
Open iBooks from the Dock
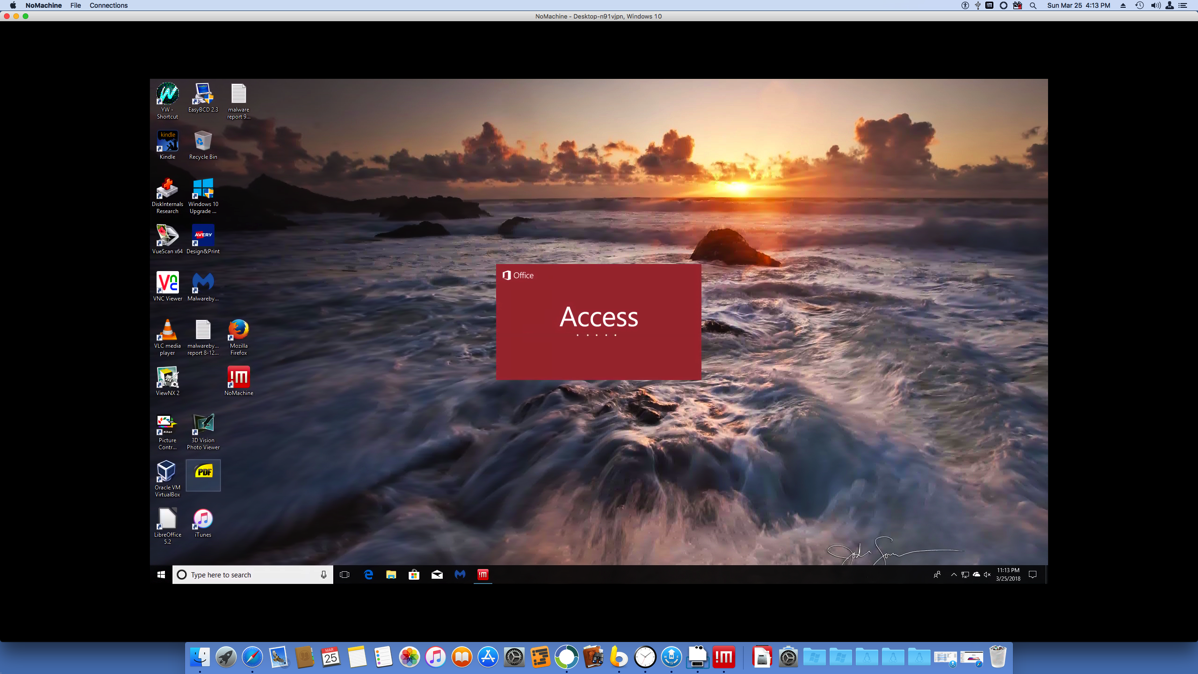click(x=461, y=656)
